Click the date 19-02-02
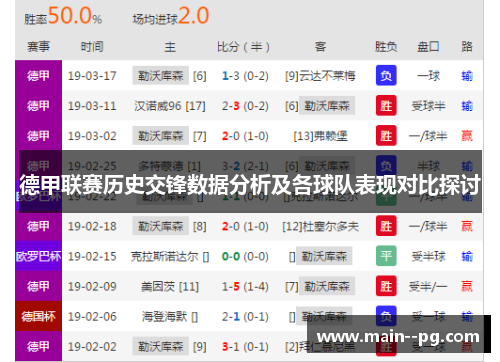The width and height of the screenshot is (500, 362). click(92, 347)
